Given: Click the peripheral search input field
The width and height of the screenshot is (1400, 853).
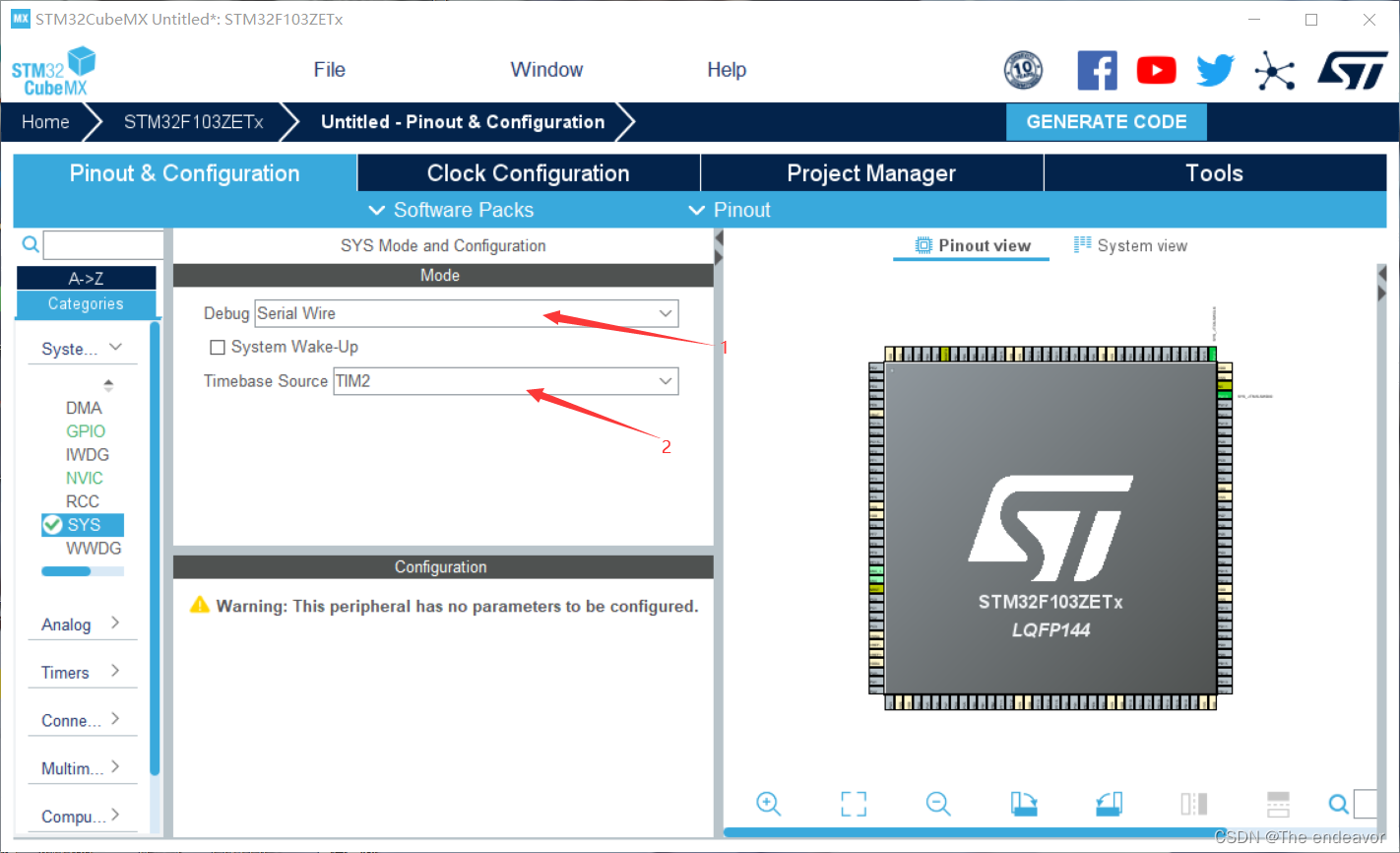Looking at the screenshot, I should pos(103,244).
